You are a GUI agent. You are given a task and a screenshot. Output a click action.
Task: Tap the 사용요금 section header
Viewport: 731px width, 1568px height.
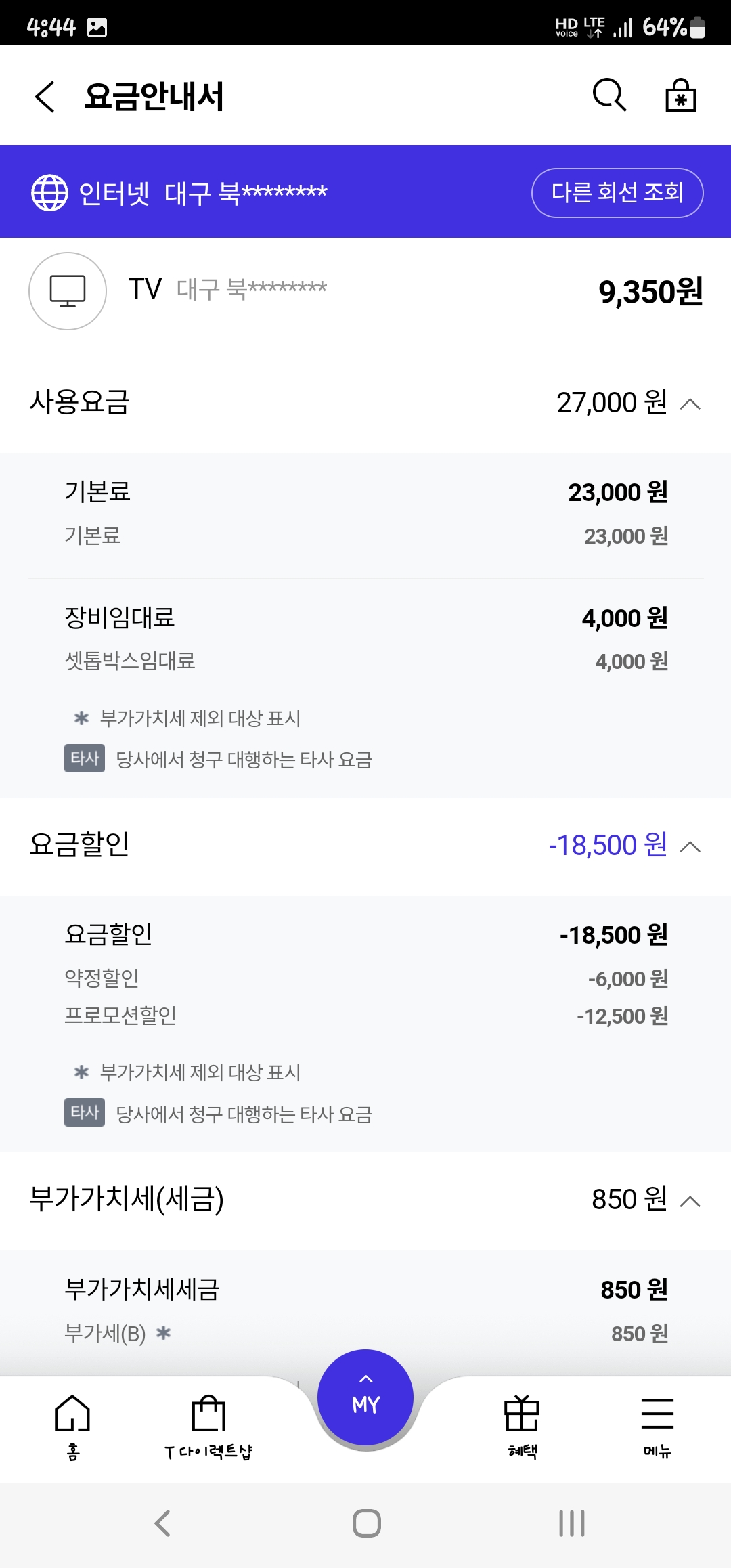click(80, 402)
